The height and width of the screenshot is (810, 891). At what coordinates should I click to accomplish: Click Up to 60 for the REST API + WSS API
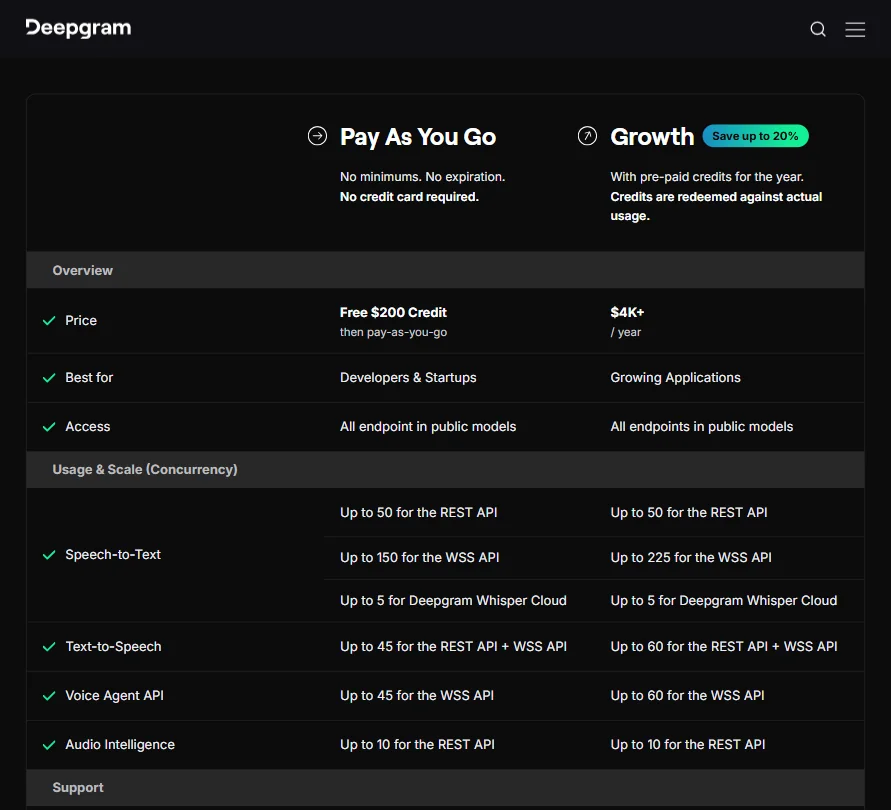pyautogui.click(x=723, y=646)
